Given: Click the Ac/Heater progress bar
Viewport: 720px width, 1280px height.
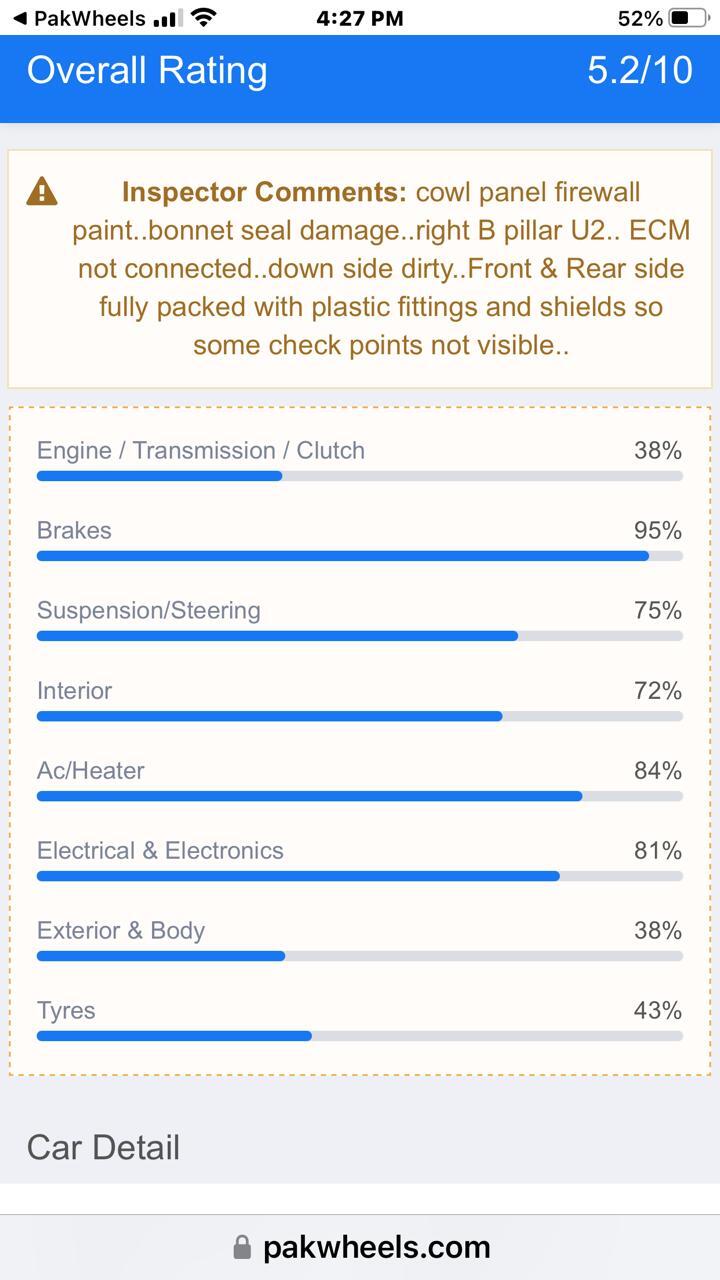Looking at the screenshot, I should (360, 796).
